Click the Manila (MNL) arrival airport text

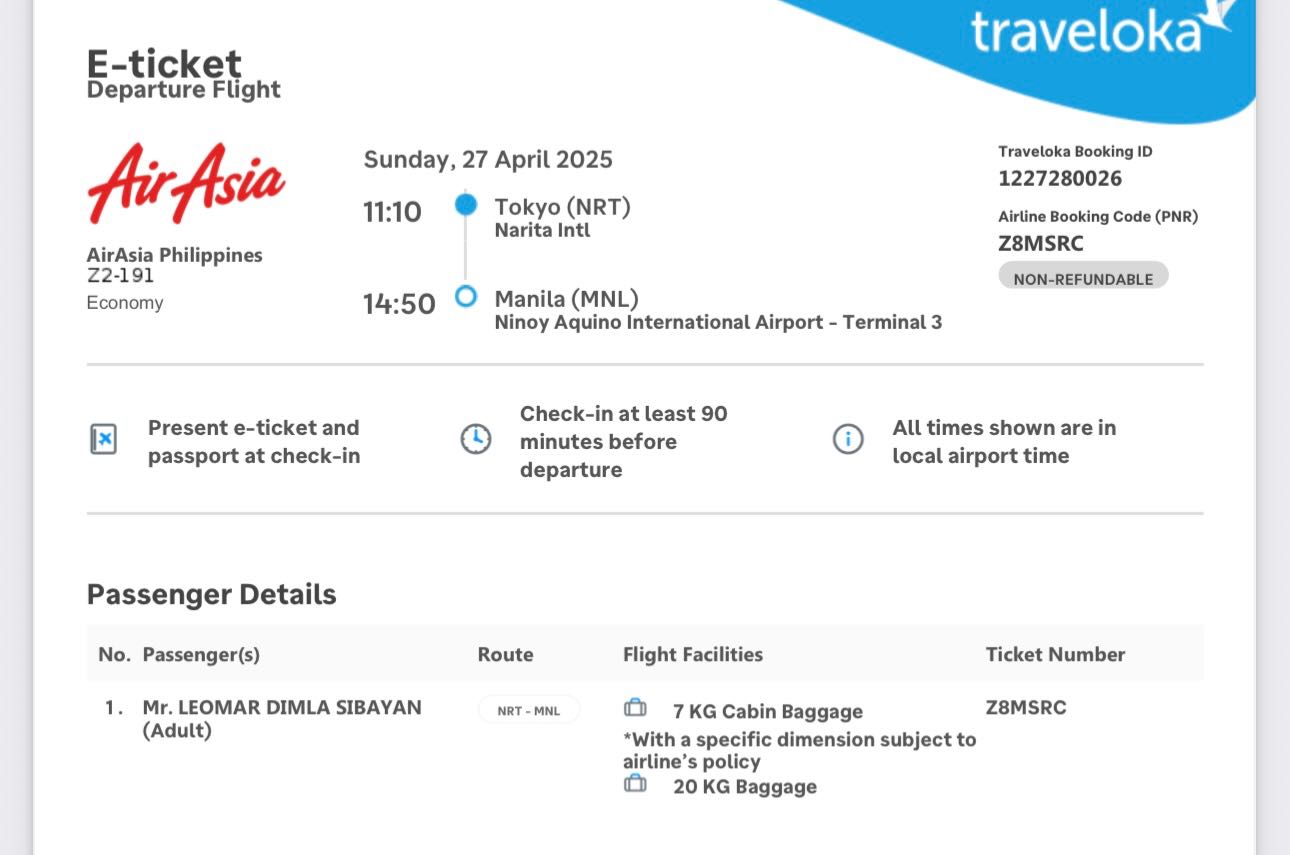tap(566, 299)
